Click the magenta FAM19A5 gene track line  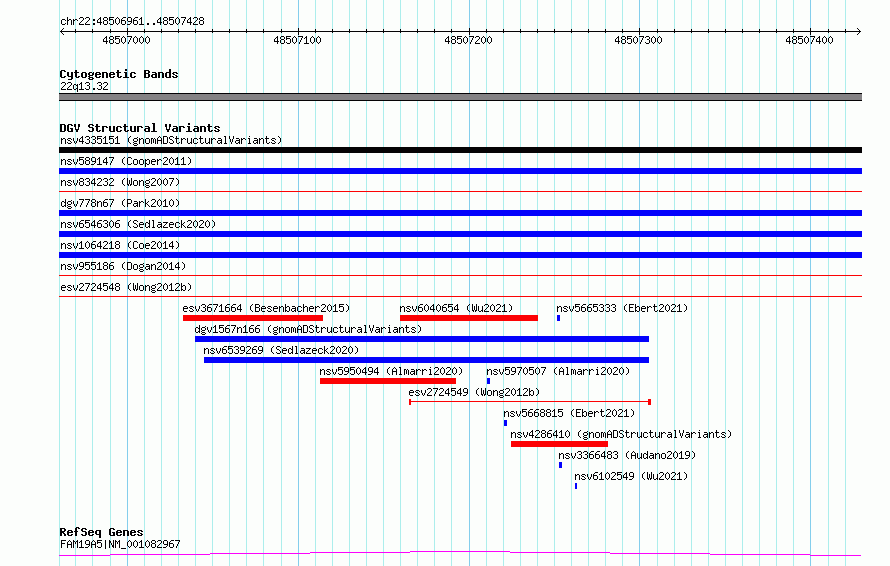460,554
